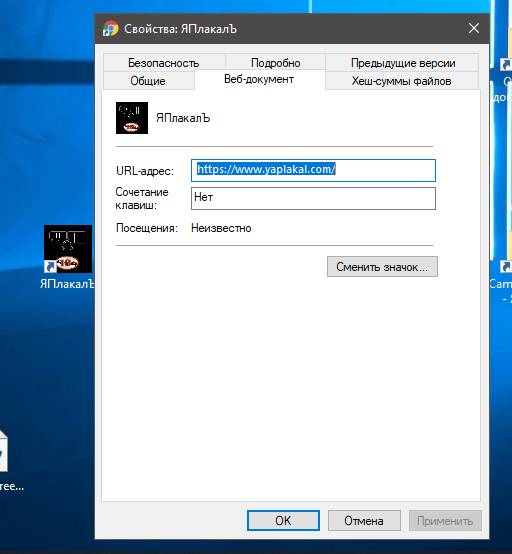Click the Неизвестно visits value
This screenshot has width=512, height=554.
[x=221, y=228]
